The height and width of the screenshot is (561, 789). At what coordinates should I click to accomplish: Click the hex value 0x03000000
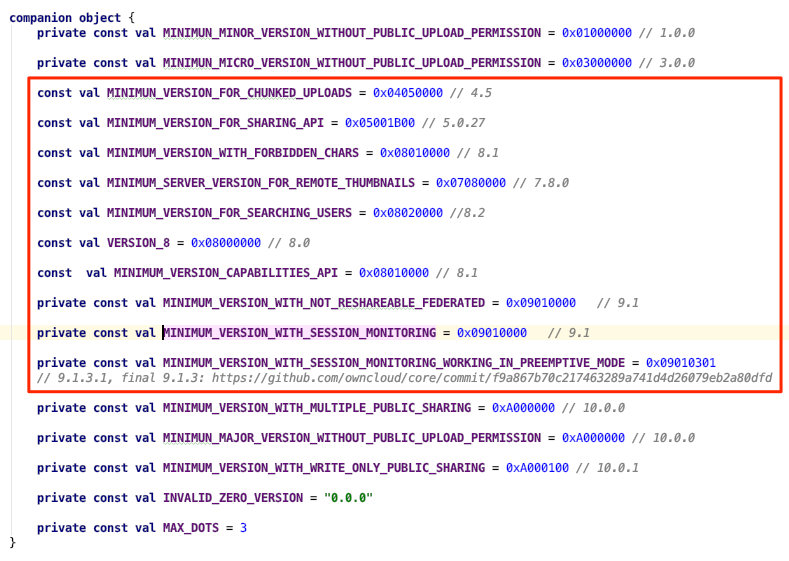coord(597,63)
